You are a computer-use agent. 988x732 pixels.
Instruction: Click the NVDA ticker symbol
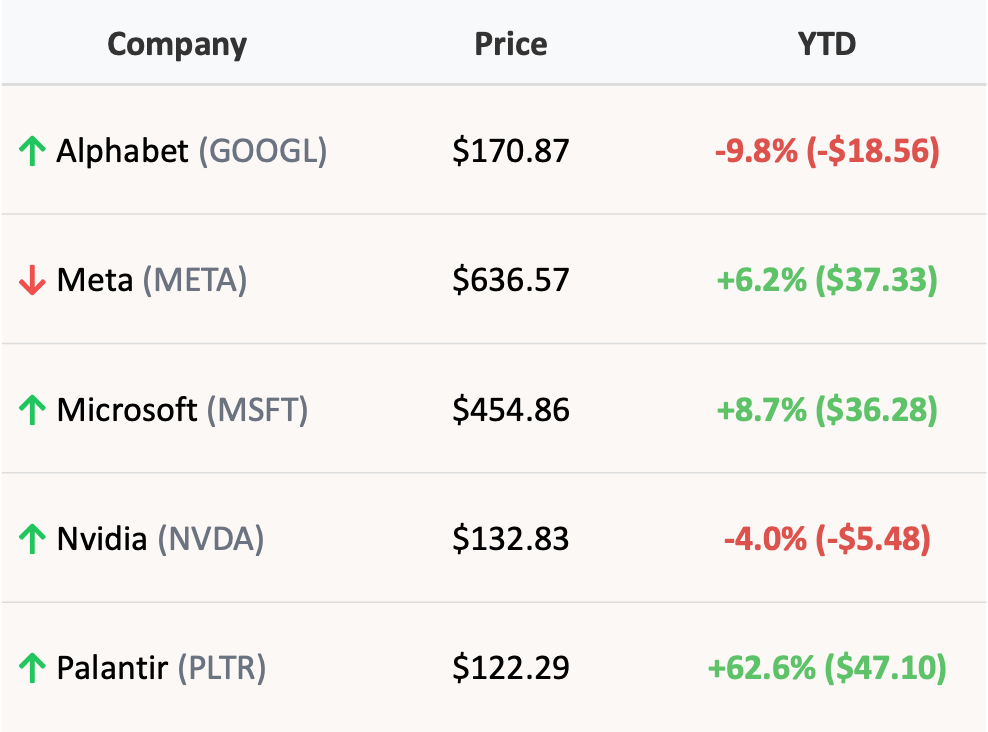211,539
